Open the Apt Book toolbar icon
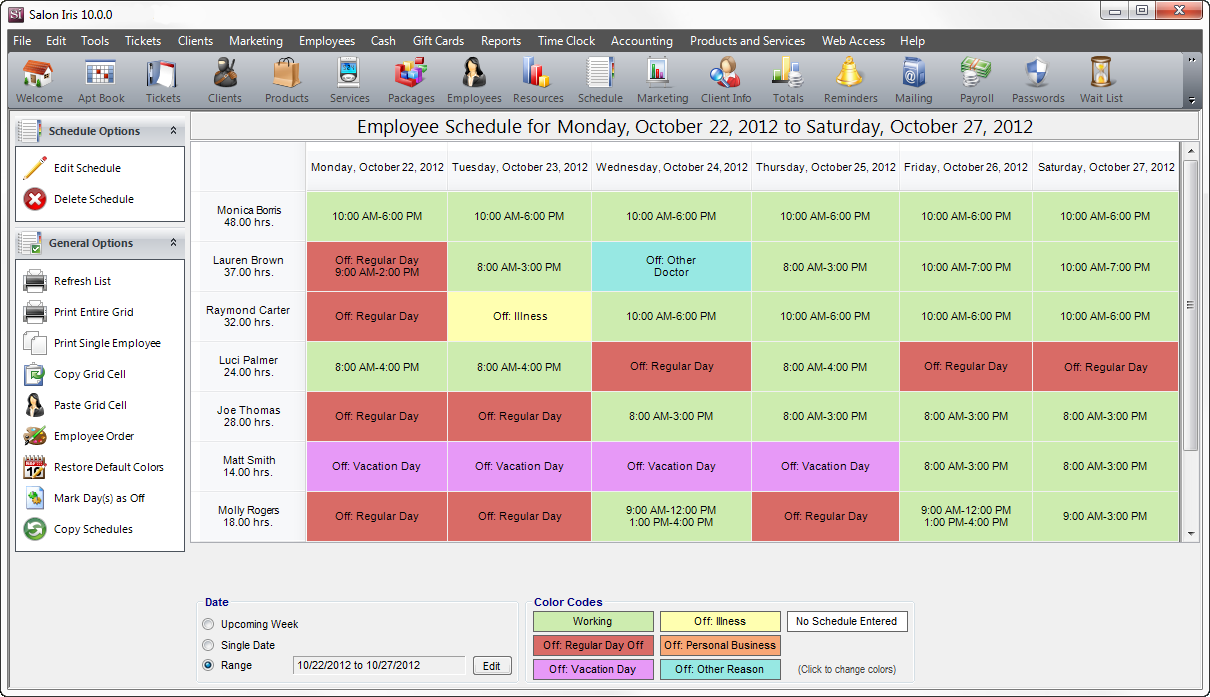Image resolution: width=1210 pixels, height=697 pixels. [101, 81]
